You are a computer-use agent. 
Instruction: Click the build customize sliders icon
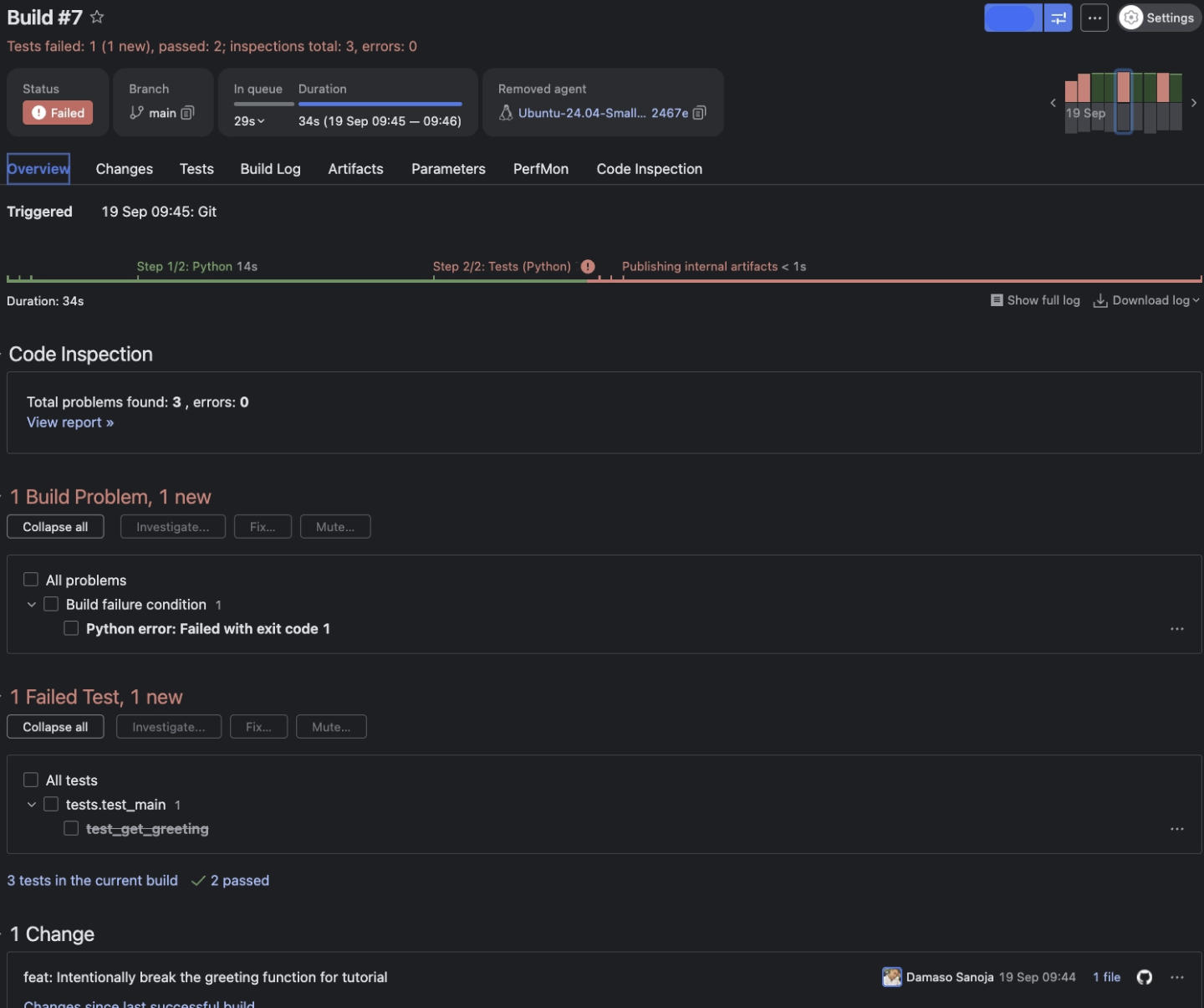point(1059,18)
